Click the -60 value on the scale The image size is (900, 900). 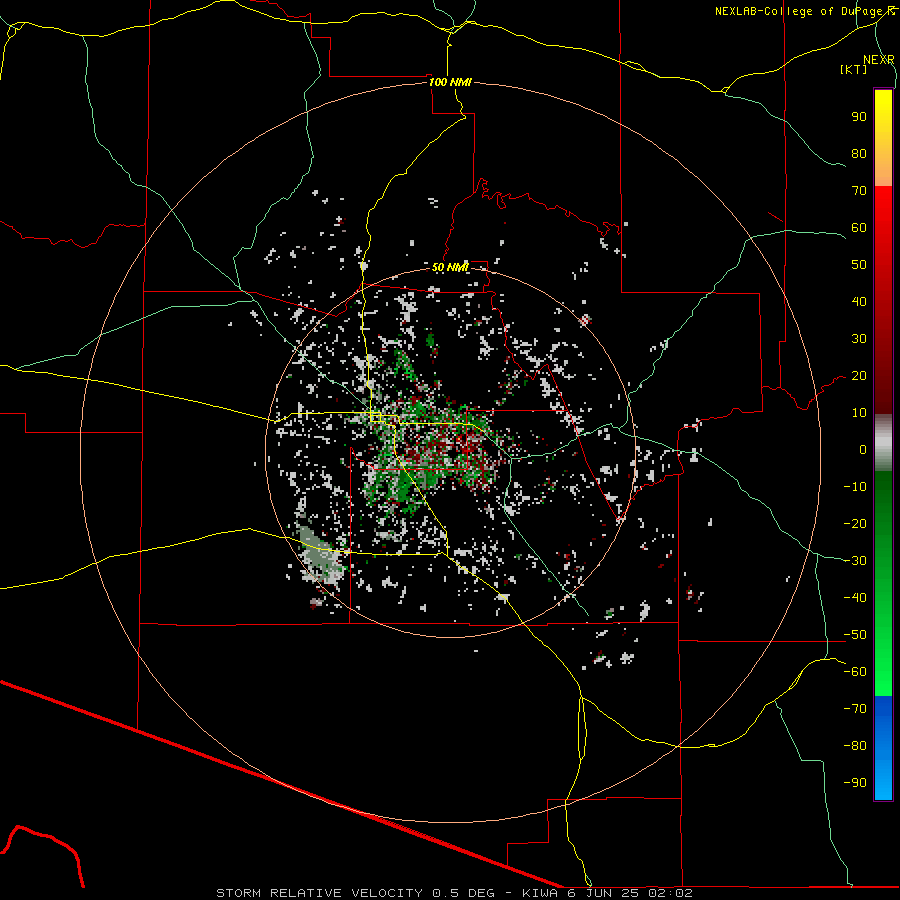click(x=855, y=672)
